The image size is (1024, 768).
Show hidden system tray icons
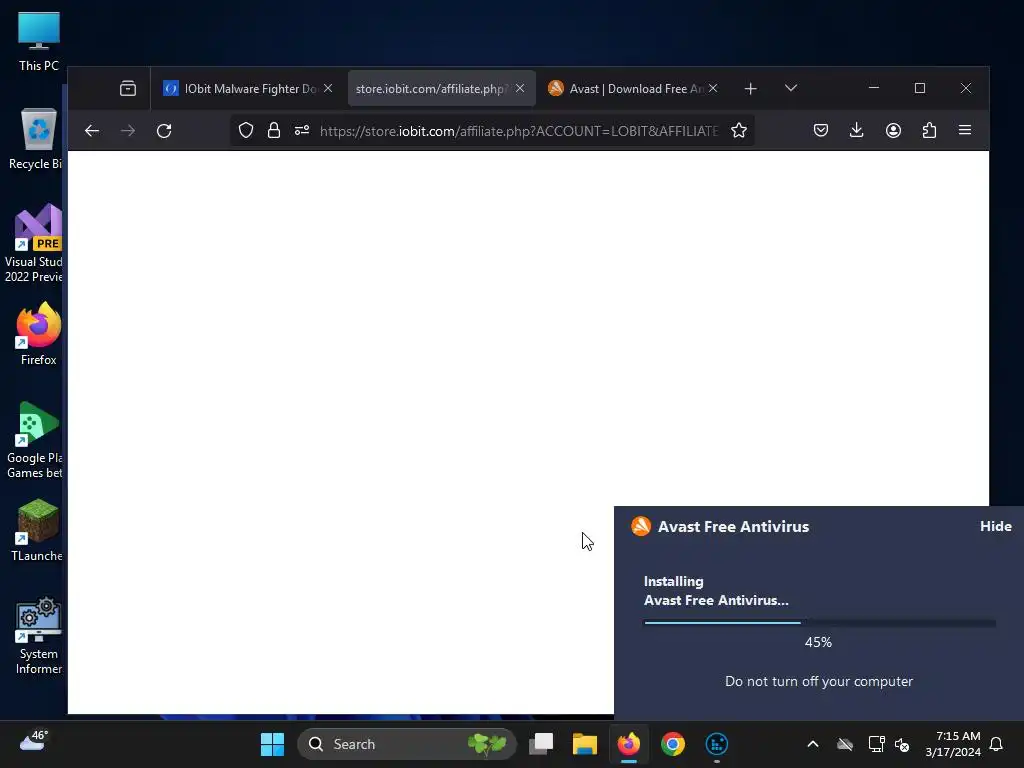(x=813, y=744)
